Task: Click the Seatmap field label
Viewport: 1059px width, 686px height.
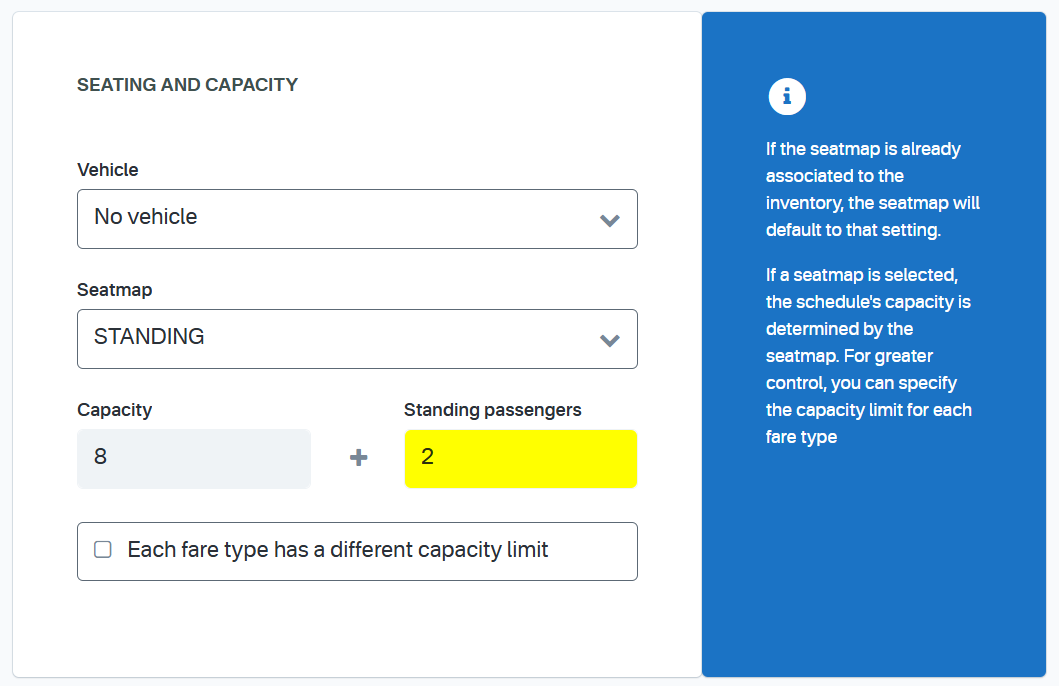Action: coord(114,290)
